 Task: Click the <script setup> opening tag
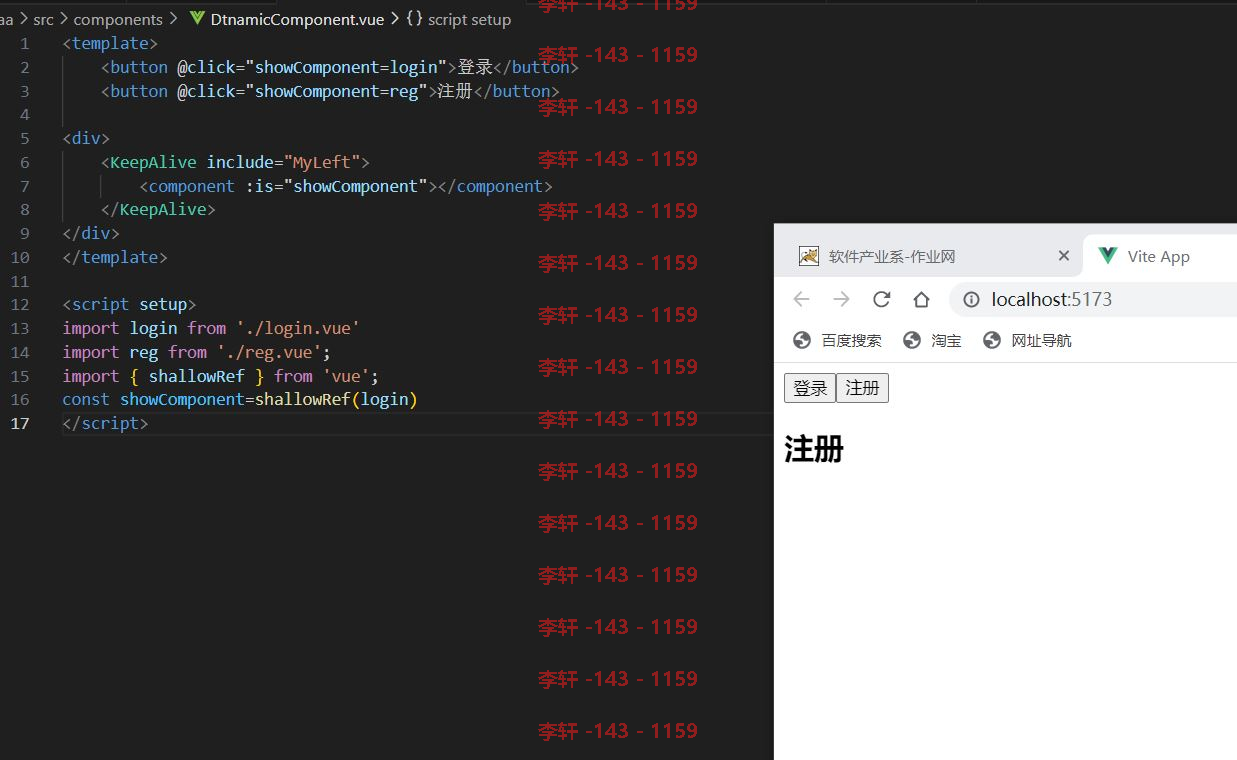pyautogui.click(x=129, y=304)
